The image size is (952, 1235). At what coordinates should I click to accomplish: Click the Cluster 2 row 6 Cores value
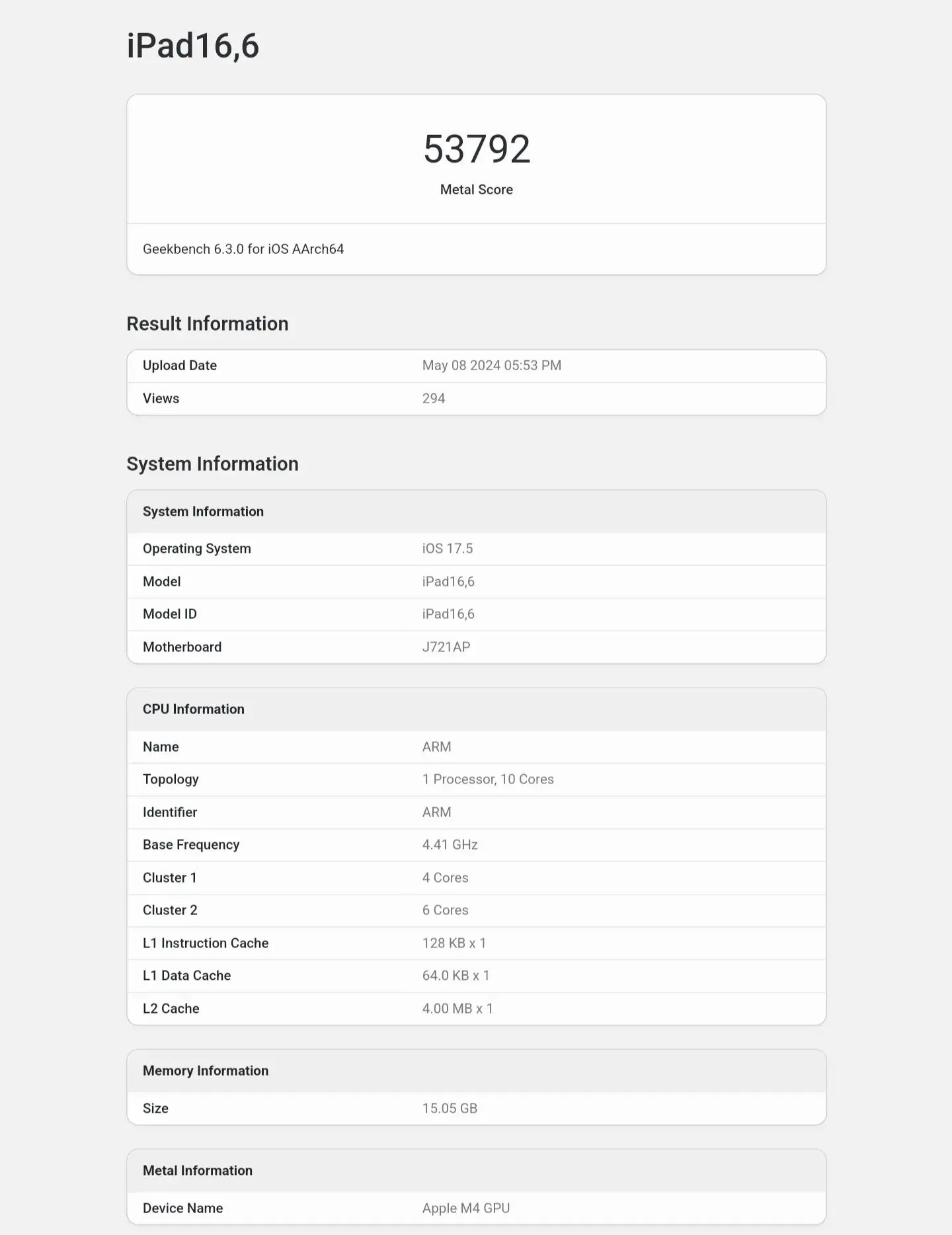tap(446, 910)
